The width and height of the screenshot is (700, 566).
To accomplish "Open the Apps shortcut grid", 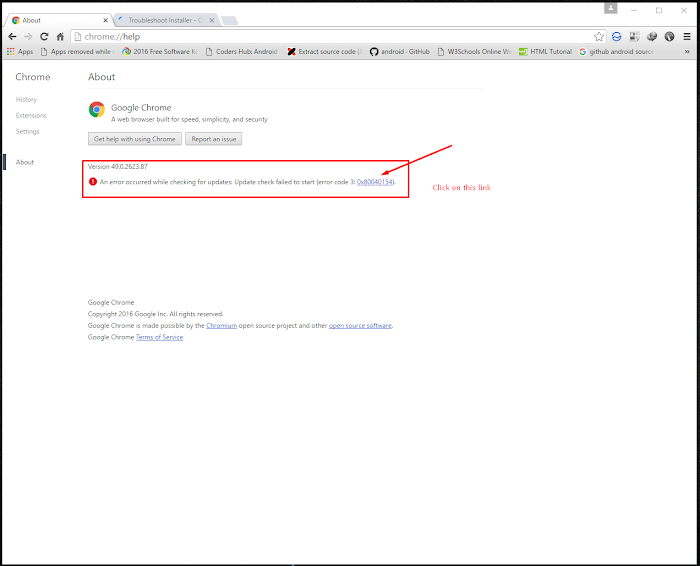I will pos(20,52).
